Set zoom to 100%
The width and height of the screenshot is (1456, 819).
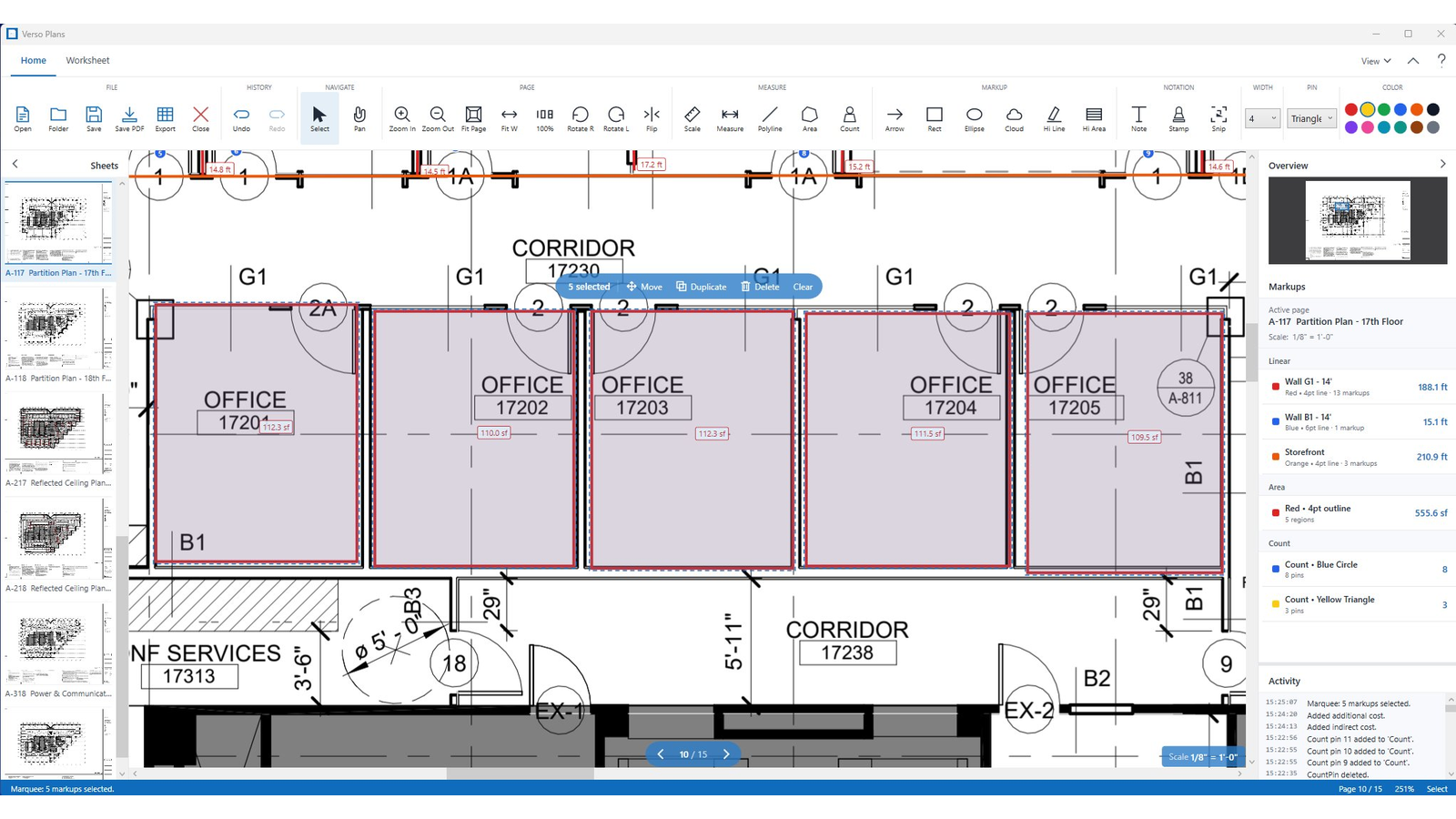tap(544, 118)
